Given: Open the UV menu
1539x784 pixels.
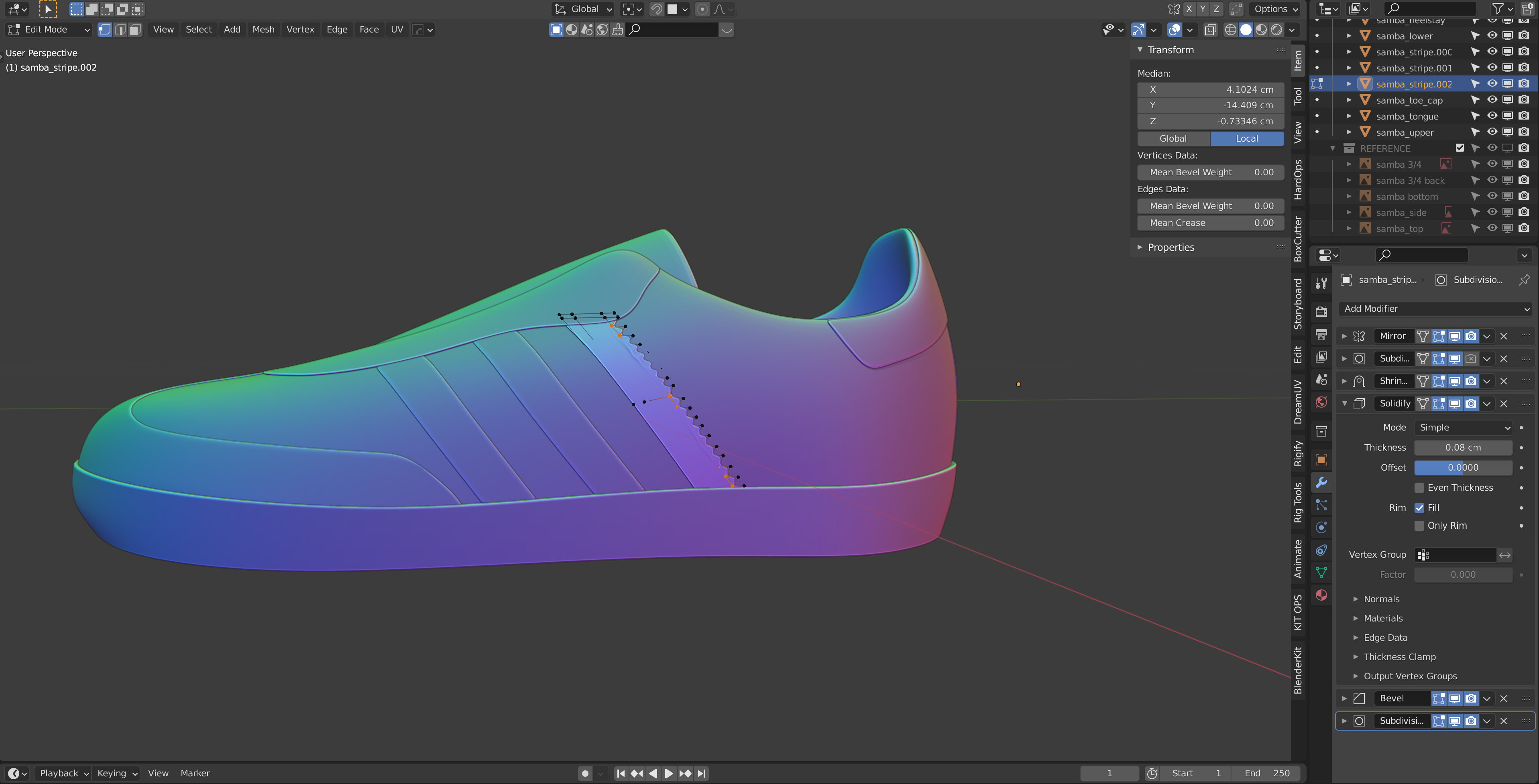Looking at the screenshot, I should [397, 29].
